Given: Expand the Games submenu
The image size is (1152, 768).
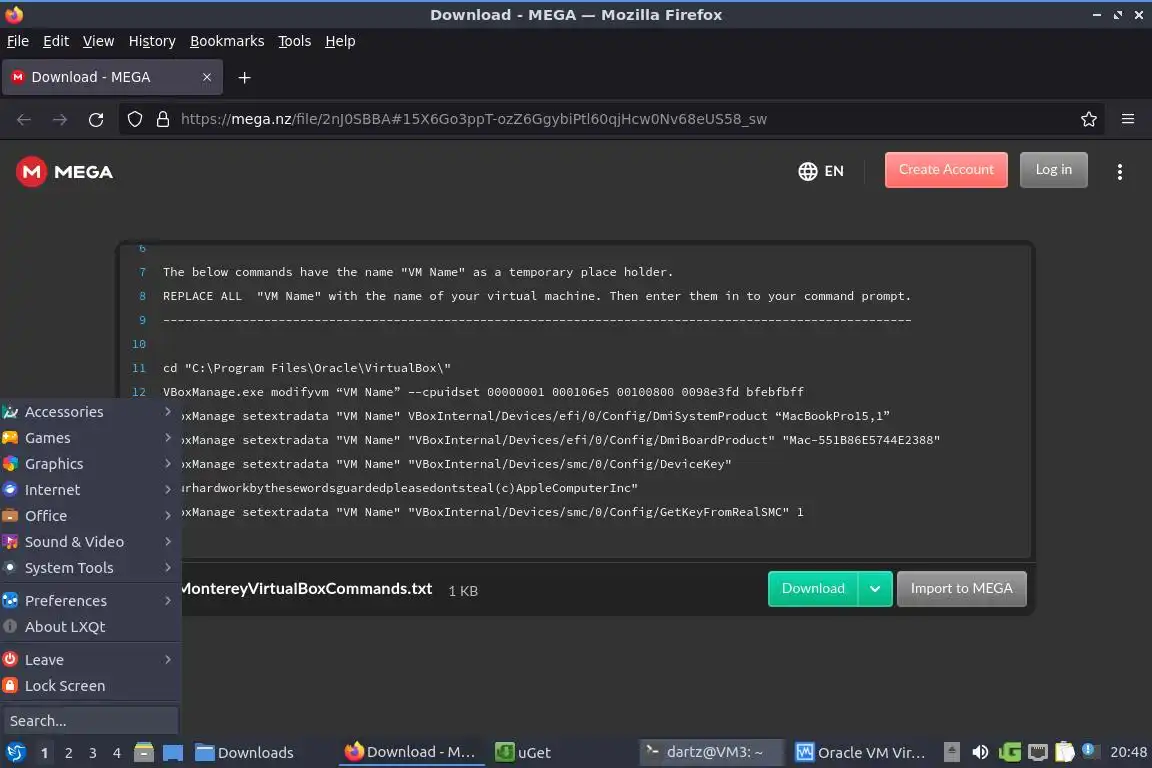Looking at the screenshot, I should point(90,437).
